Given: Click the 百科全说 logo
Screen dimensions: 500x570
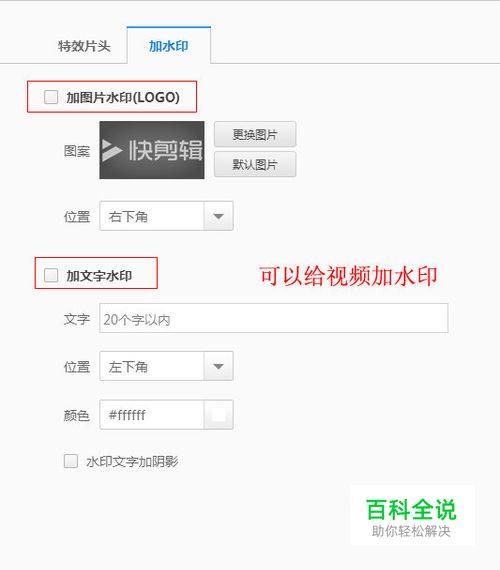Looking at the screenshot, I should tap(412, 515).
